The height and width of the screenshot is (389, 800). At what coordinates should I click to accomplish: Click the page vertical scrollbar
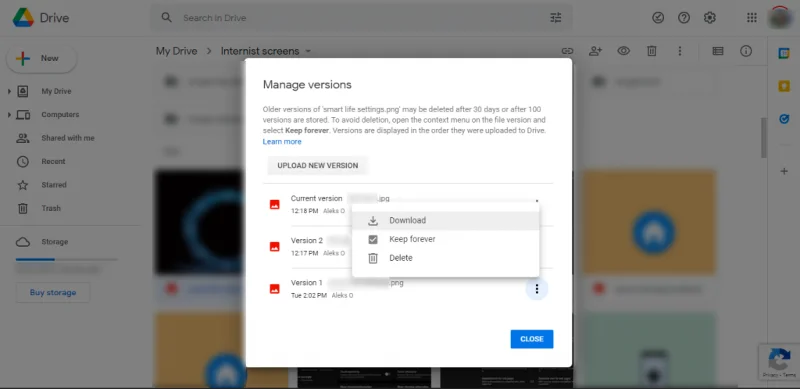click(764, 138)
